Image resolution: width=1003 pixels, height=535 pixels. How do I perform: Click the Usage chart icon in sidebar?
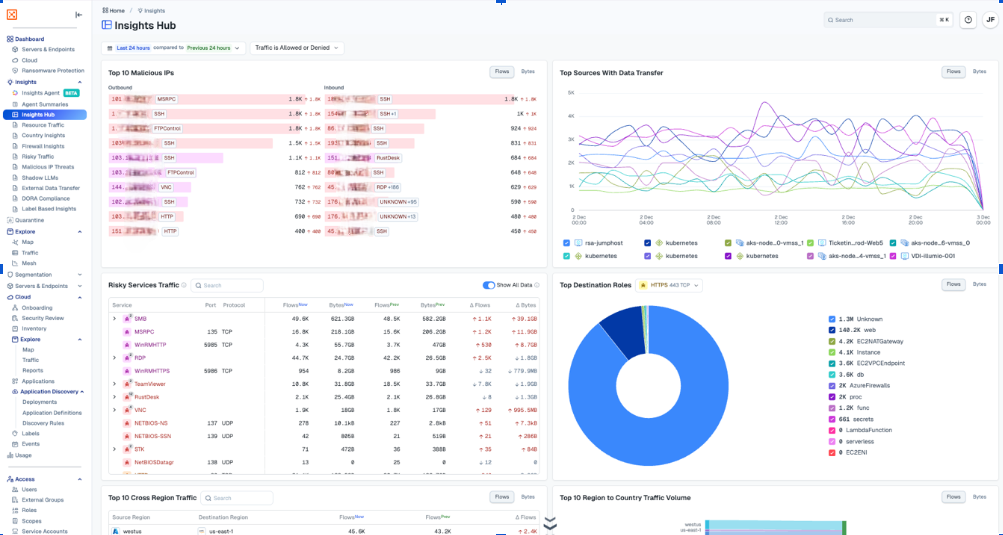pos(10,456)
